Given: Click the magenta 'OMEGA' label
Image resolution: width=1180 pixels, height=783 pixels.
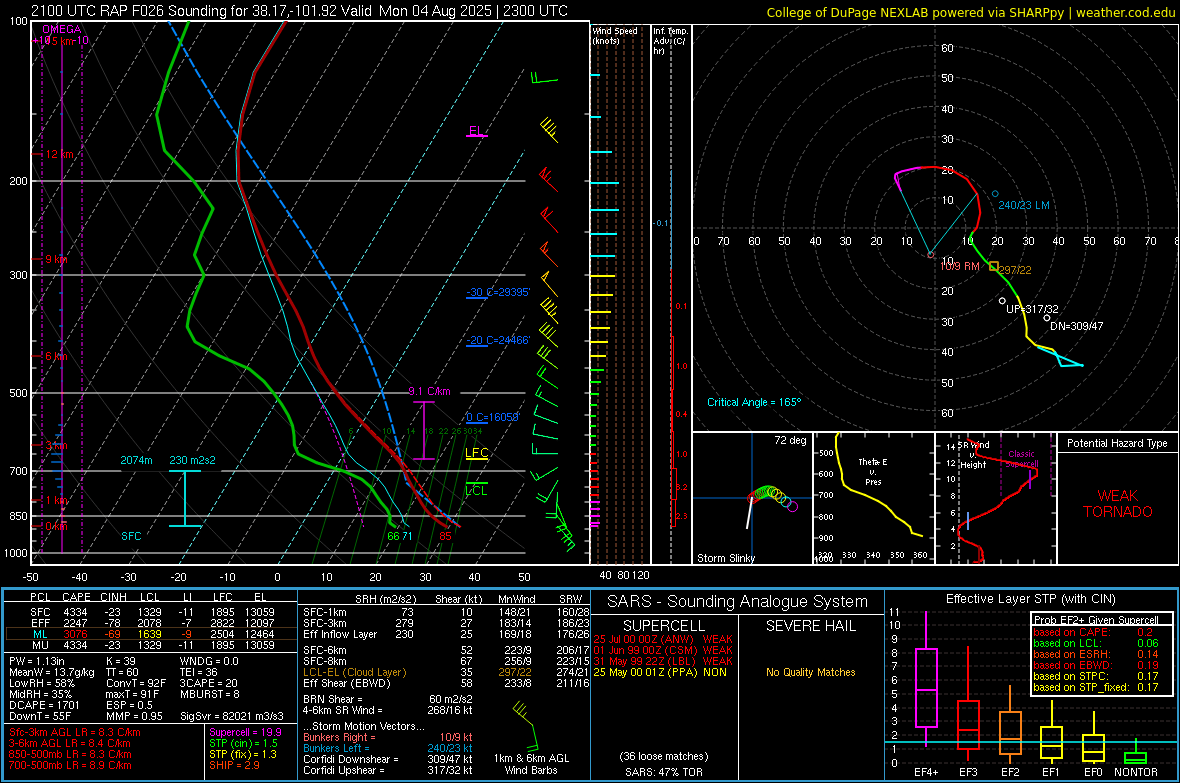Looking at the screenshot, I should coord(62,29).
